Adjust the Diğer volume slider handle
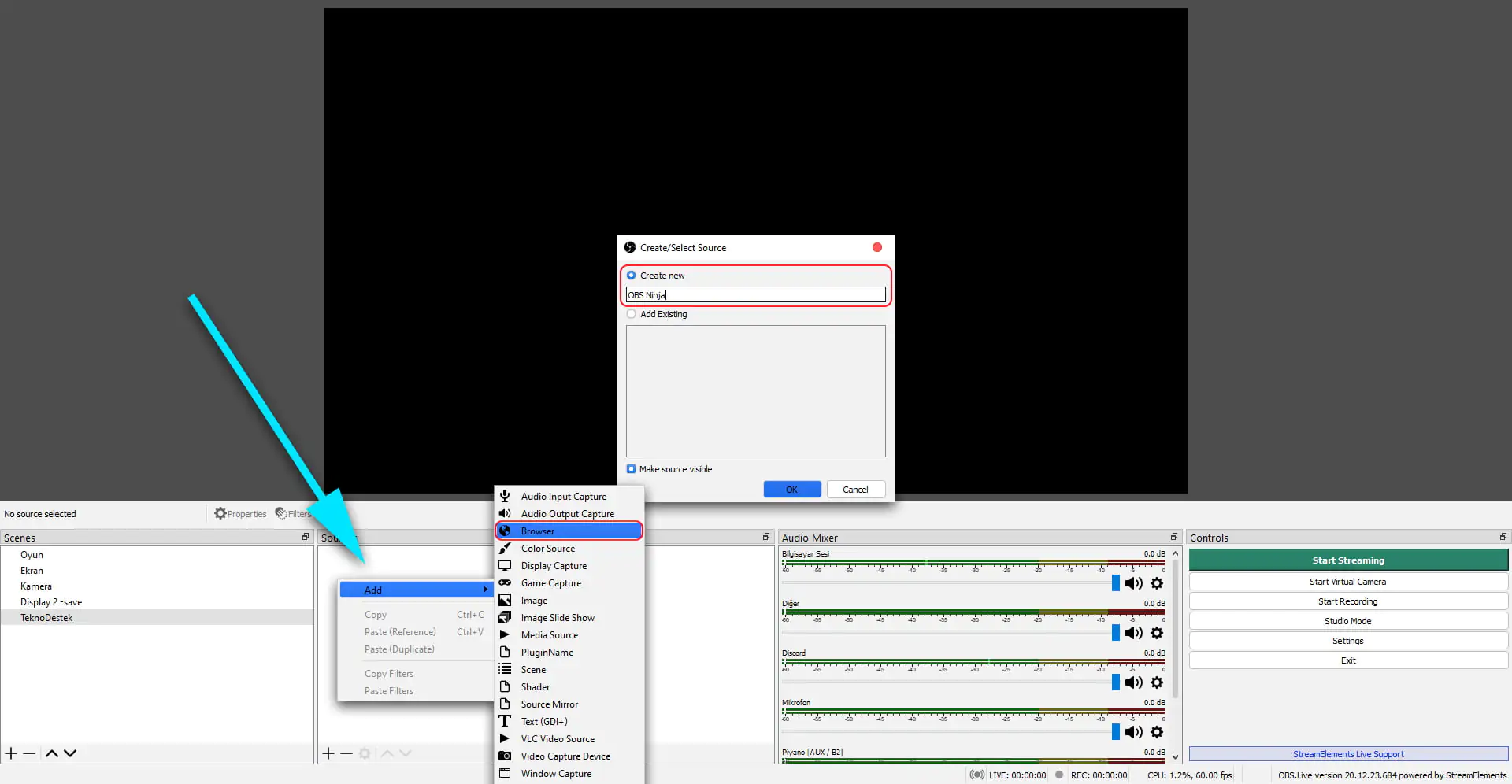 coord(1116,633)
